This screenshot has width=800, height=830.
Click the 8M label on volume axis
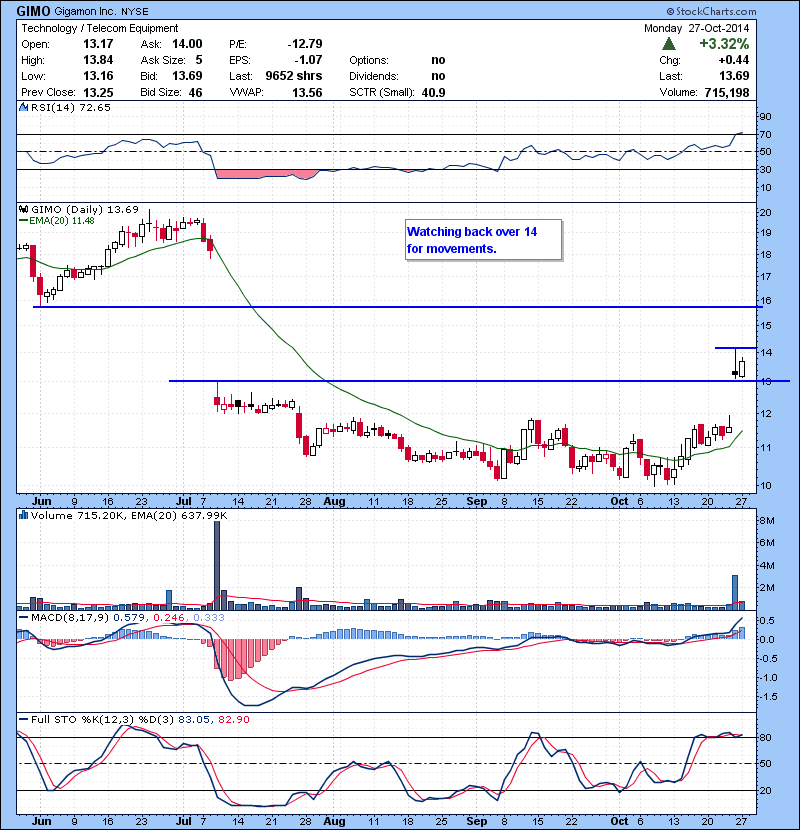(767, 520)
